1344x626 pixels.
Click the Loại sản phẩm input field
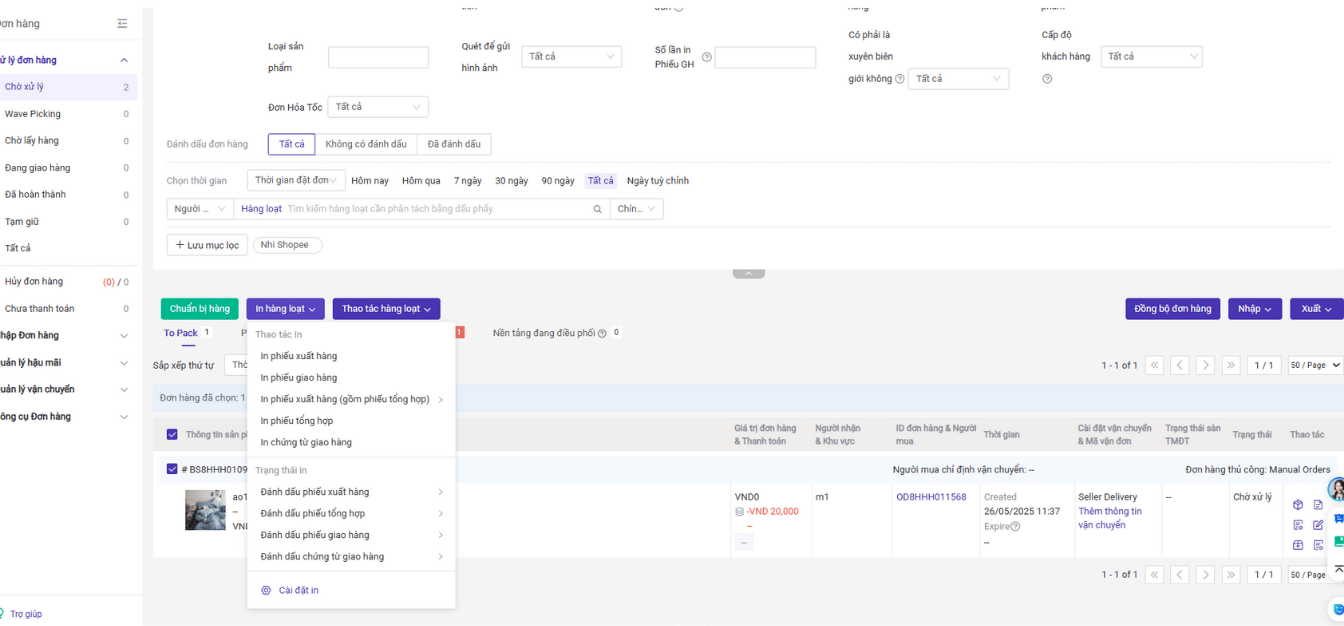[x=378, y=58]
